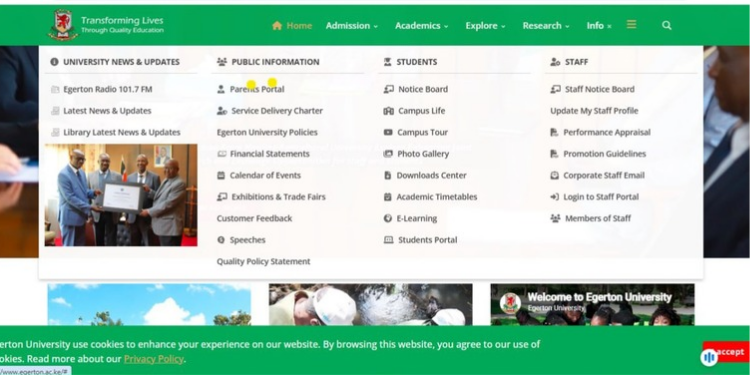Image resolution: width=750 pixels, height=375 pixels.
Task: Expand the Research dropdown menu
Action: (x=546, y=26)
